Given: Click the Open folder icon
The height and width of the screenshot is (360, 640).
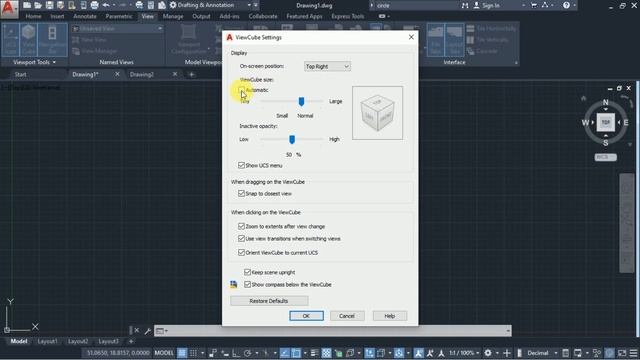Looking at the screenshot, I should [x=38, y=5].
